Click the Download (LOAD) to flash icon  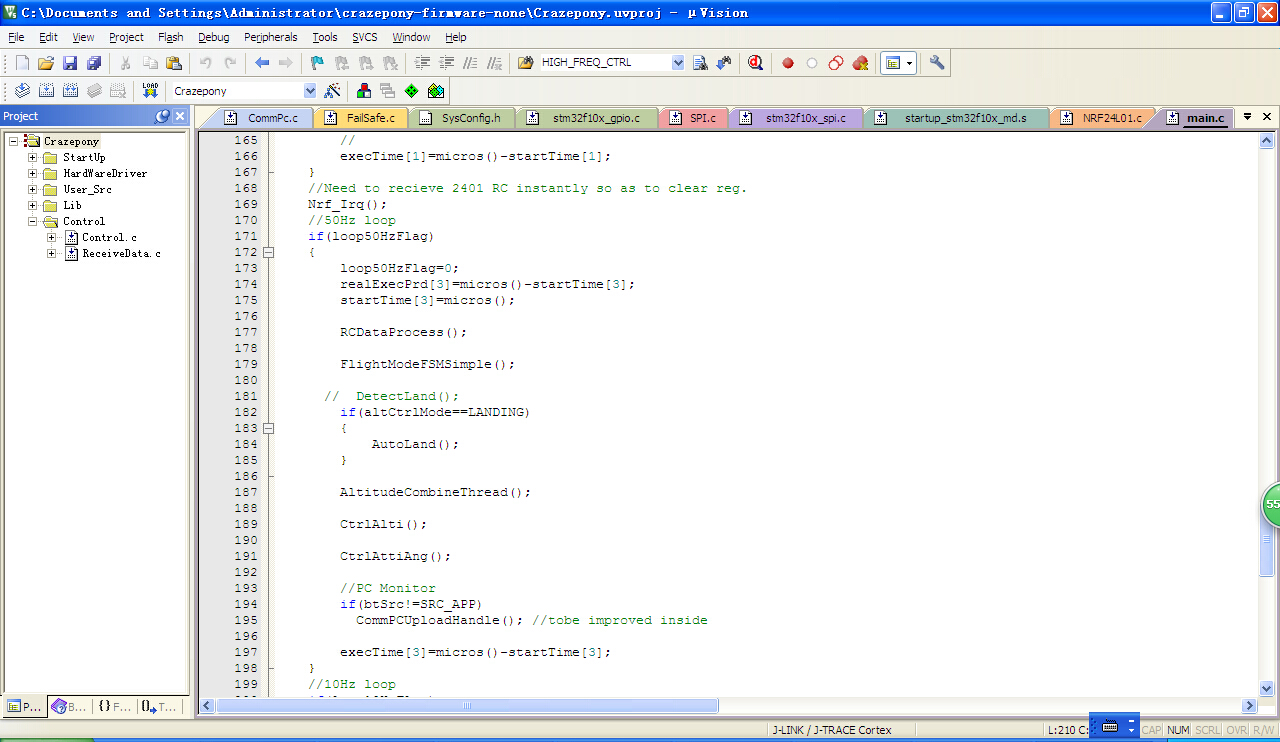click(x=150, y=91)
